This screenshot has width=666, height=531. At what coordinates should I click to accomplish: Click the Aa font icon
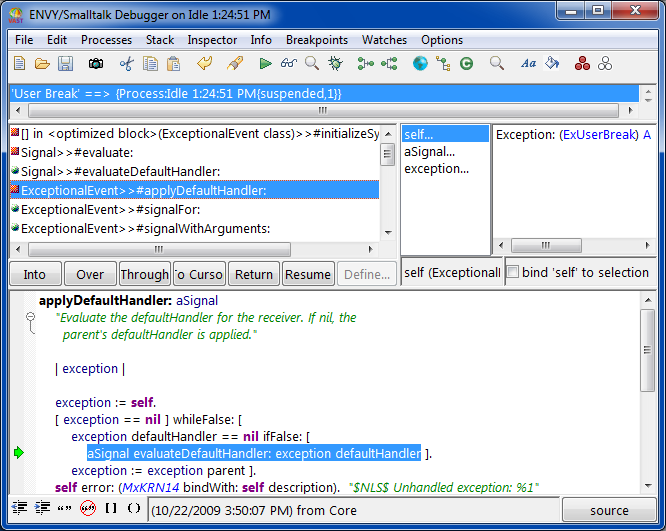[528, 63]
